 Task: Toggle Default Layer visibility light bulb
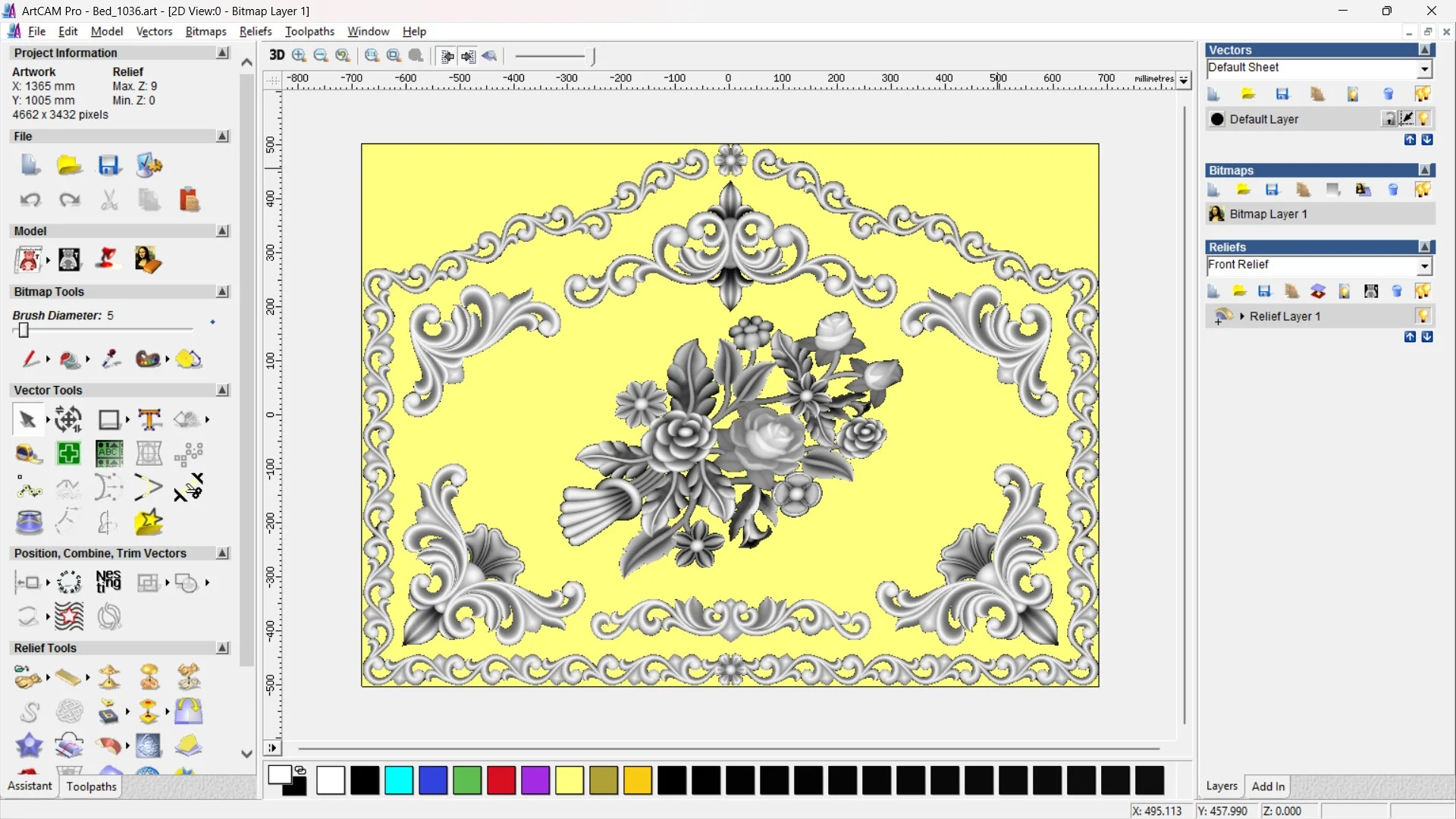pos(1424,119)
